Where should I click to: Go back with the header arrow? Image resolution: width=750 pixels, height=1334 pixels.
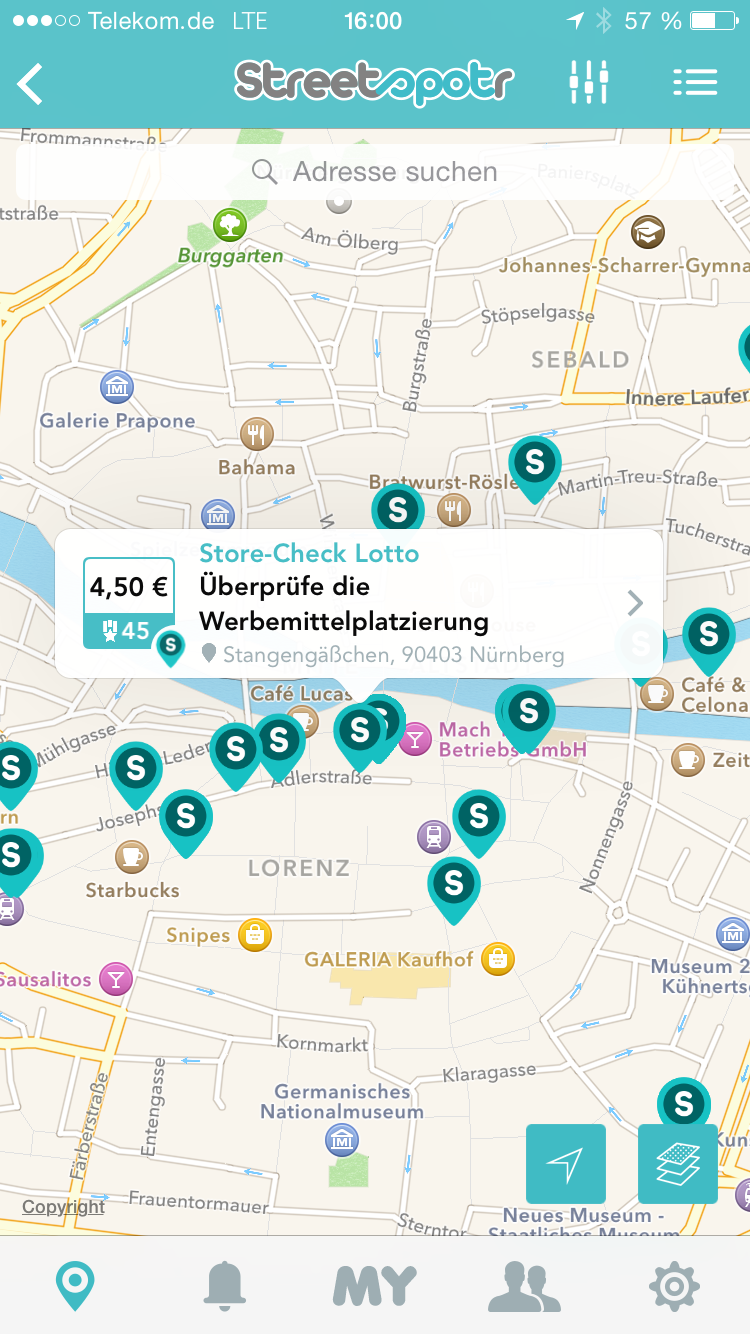30,83
